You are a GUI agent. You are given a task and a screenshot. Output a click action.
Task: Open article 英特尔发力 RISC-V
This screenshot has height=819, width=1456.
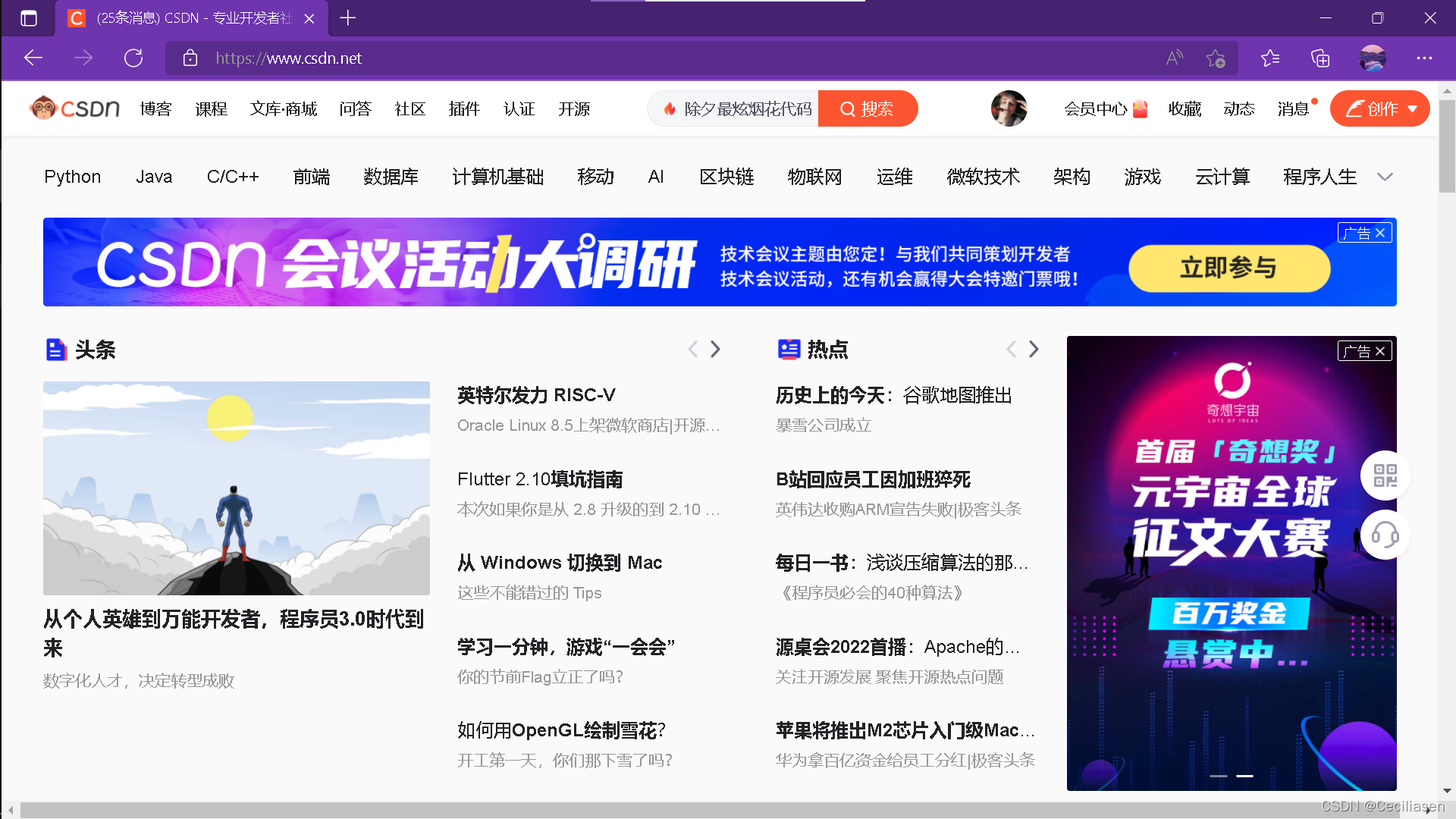click(x=536, y=395)
